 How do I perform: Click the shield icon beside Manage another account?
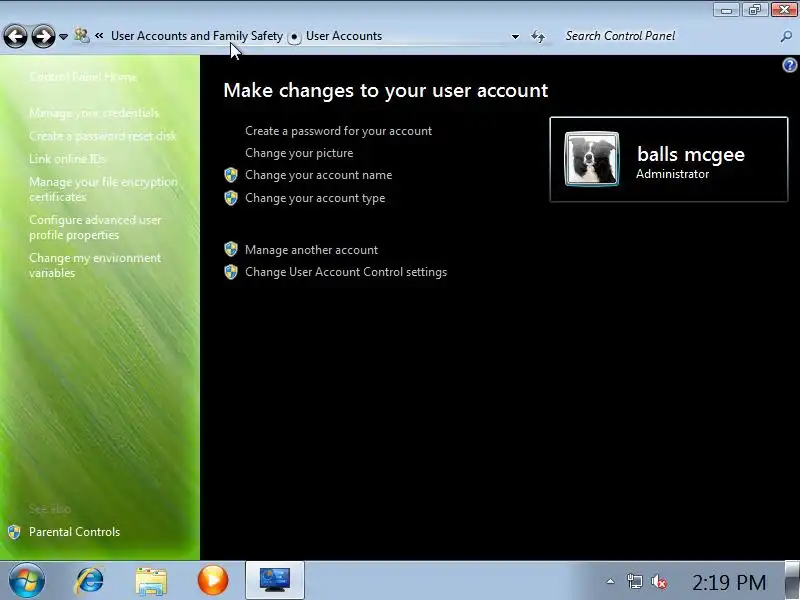pyautogui.click(x=231, y=249)
